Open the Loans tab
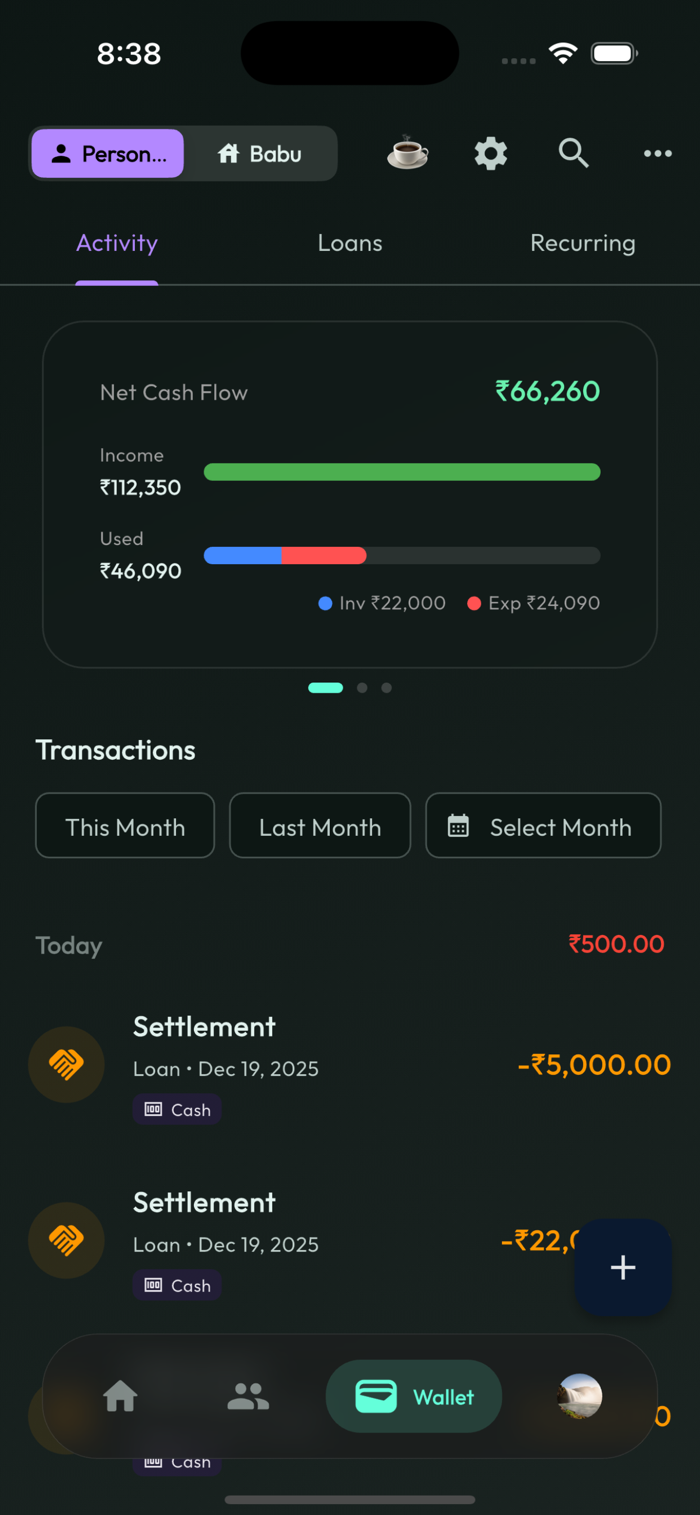The image size is (700, 1515). 350,243
